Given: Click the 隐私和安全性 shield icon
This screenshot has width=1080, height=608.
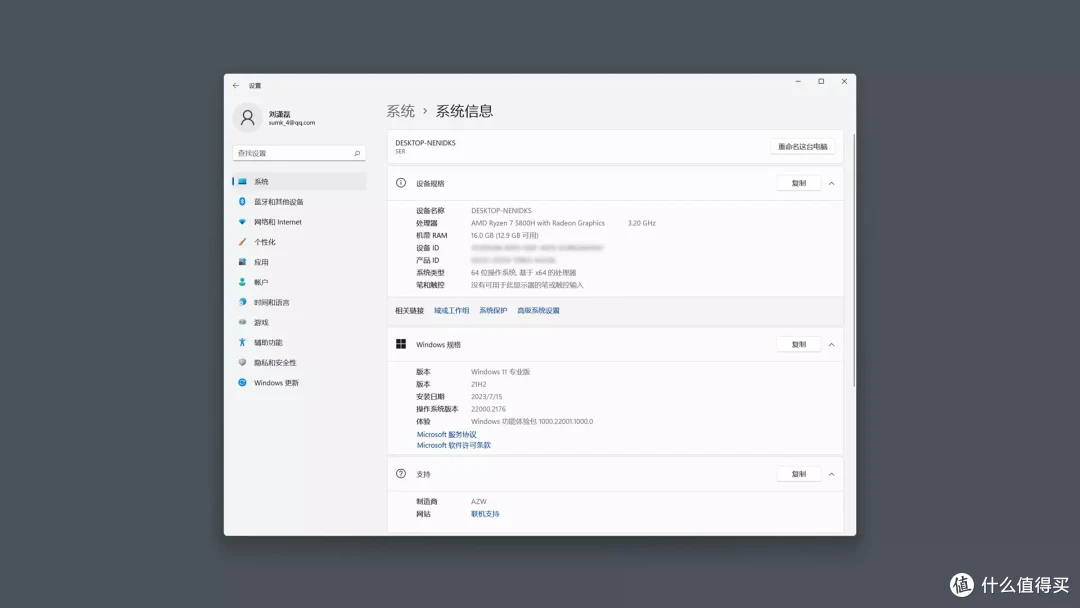Looking at the screenshot, I should point(242,362).
